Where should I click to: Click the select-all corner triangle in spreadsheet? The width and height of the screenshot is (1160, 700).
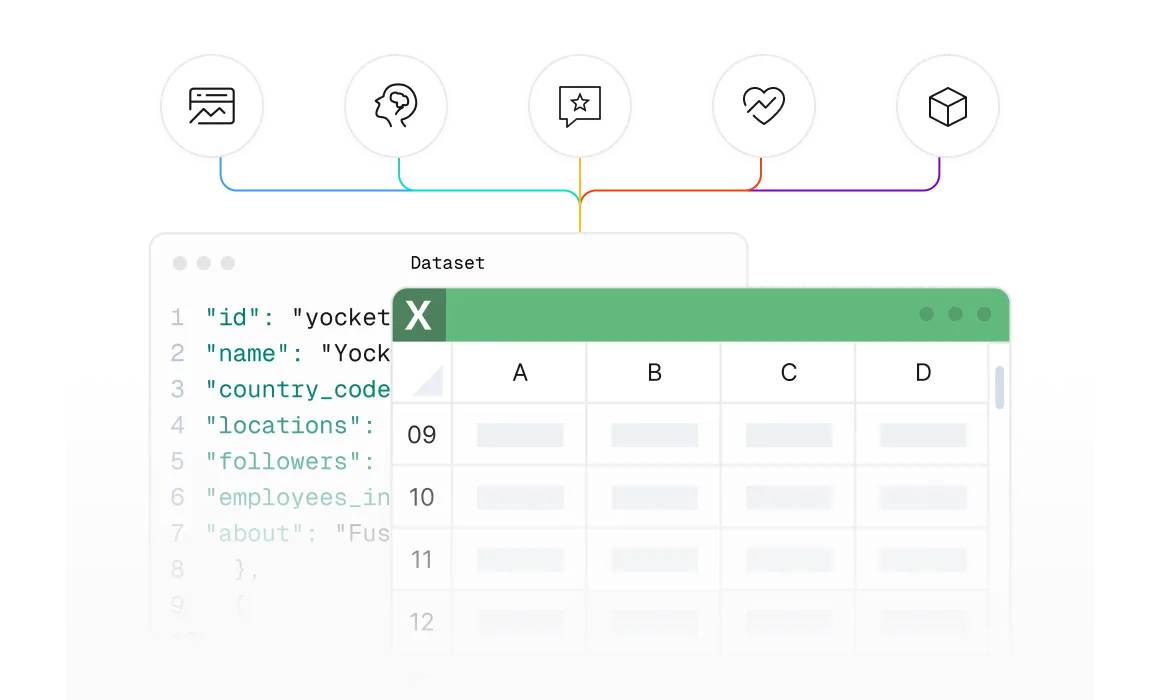point(427,381)
